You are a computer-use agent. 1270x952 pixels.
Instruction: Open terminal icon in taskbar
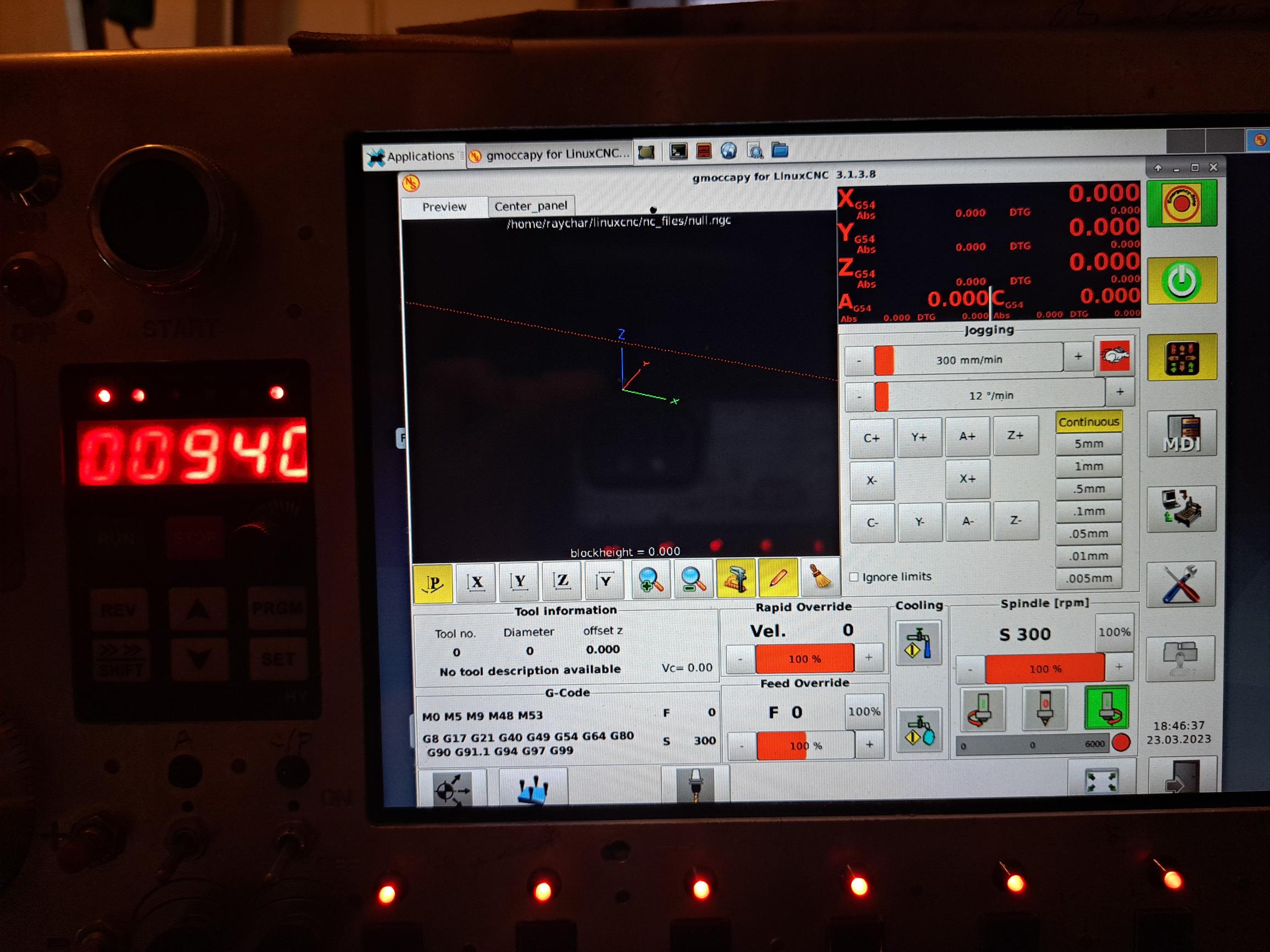click(678, 152)
